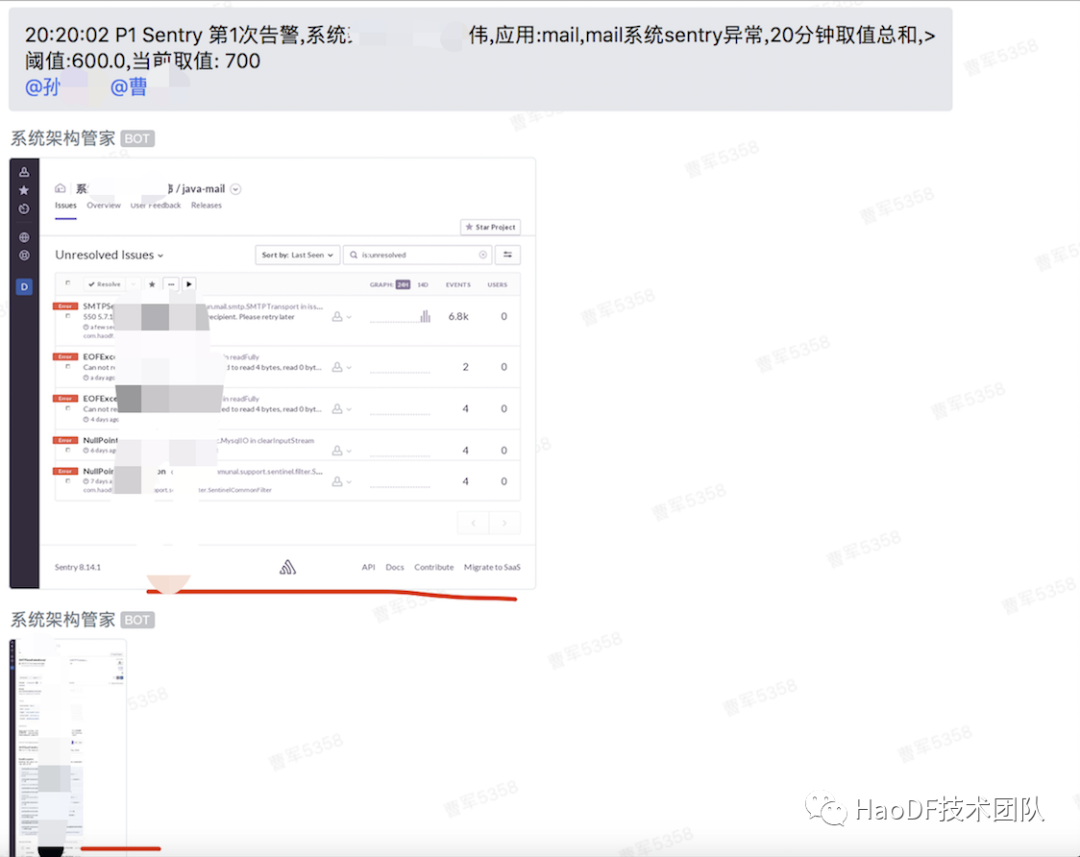Open the more actions ellipsis button
This screenshot has width=1080, height=857.
pos(171,284)
